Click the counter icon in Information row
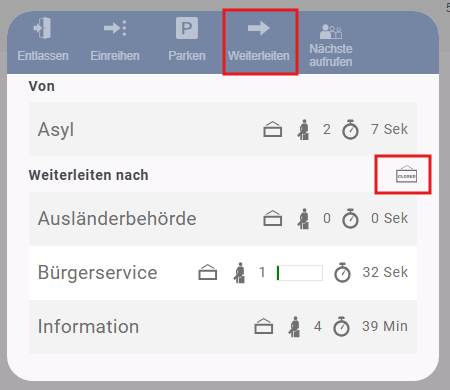 point(264,326)
